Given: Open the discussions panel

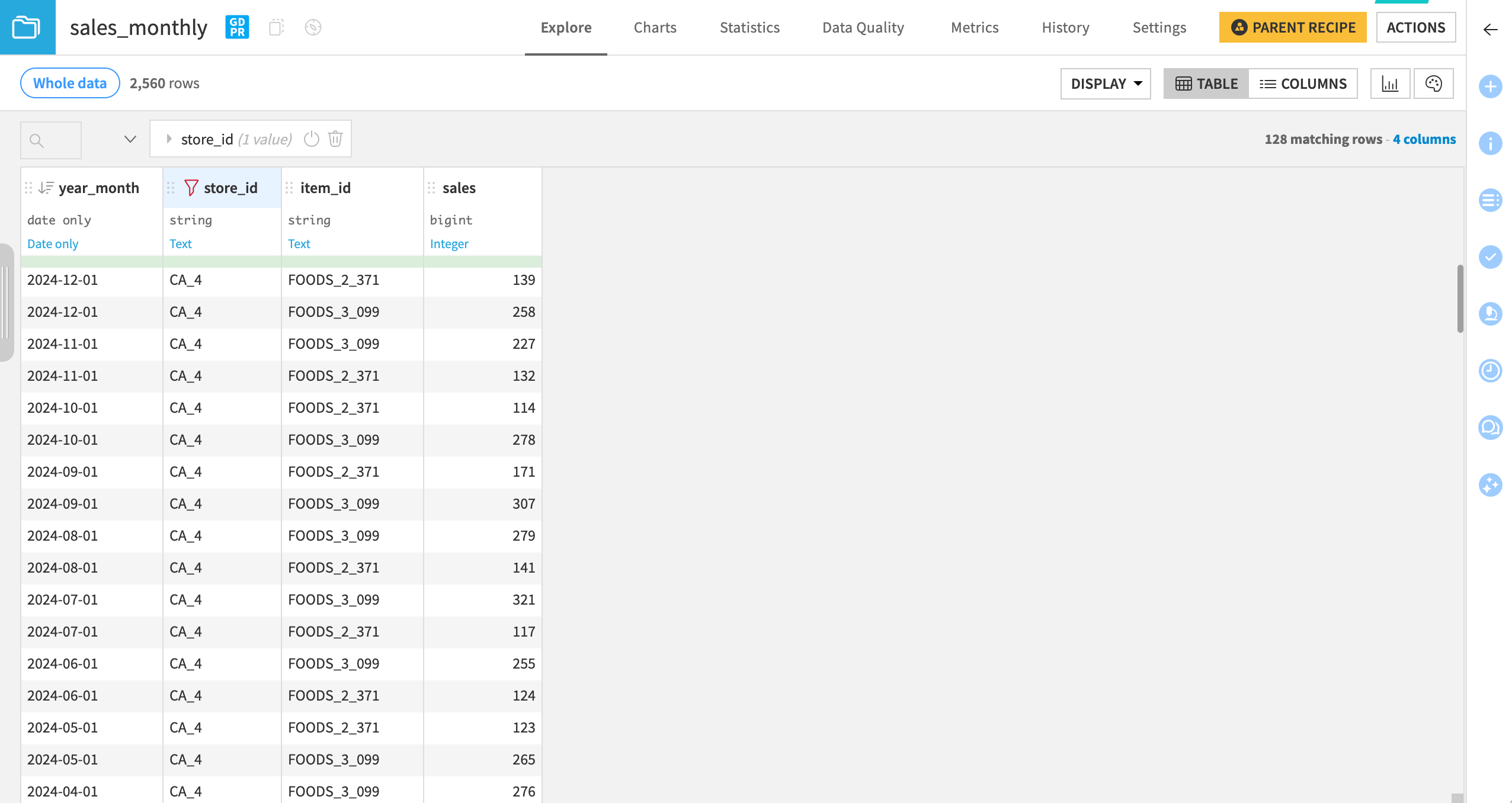Looking at the screenshot, I should click(1491, 428).
